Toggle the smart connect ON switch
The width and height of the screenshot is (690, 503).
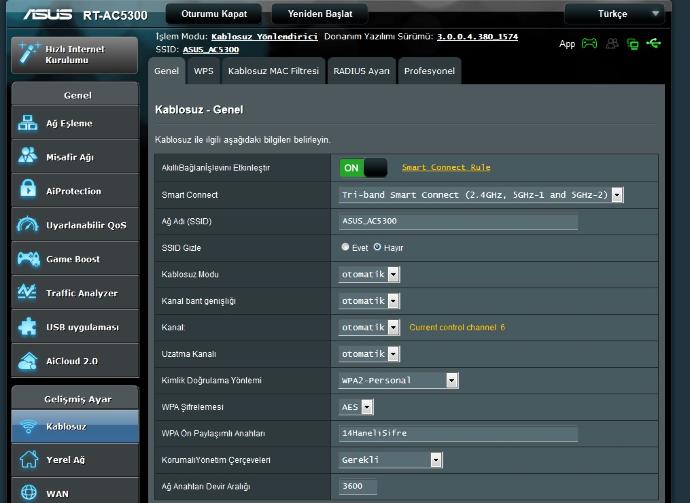[363, 168]
